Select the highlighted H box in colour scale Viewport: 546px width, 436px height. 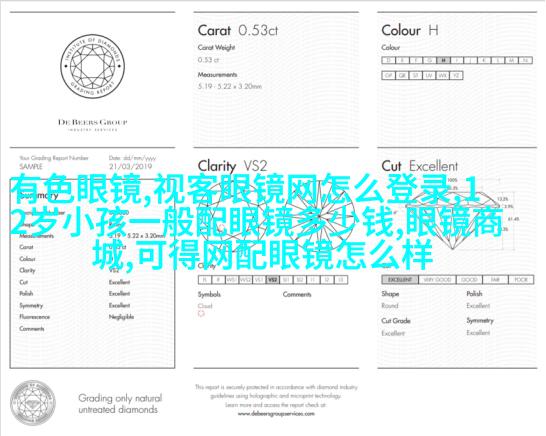(443, 60)
